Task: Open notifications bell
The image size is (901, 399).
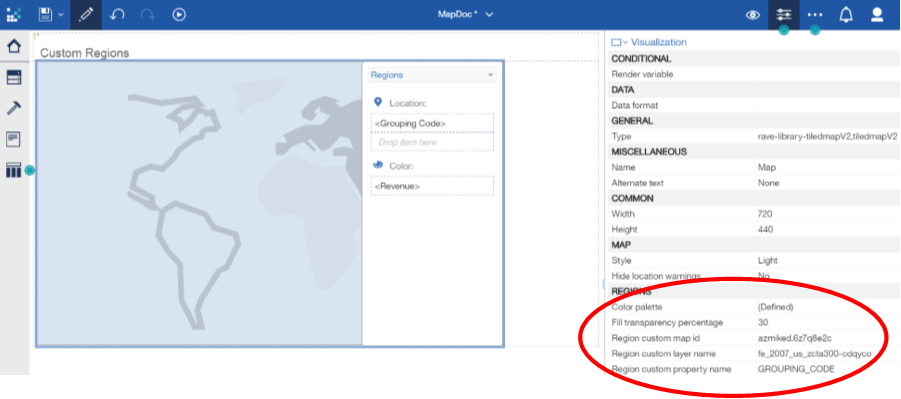Action: (846, 15)
